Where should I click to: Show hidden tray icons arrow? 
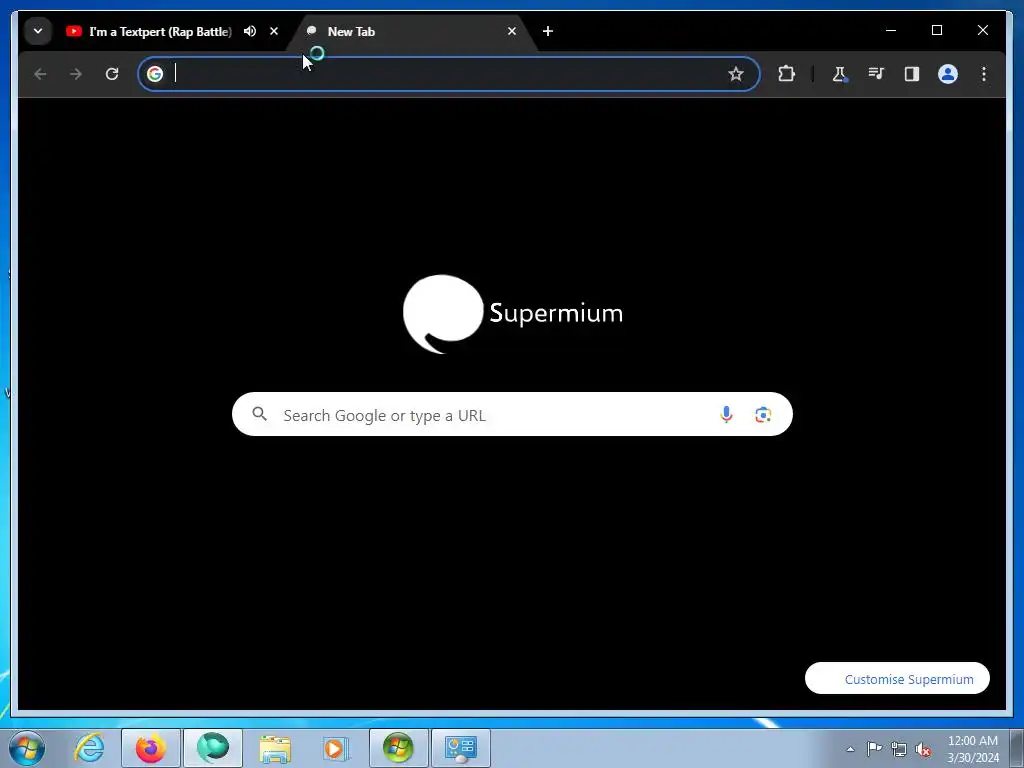(x=850, y=749)
